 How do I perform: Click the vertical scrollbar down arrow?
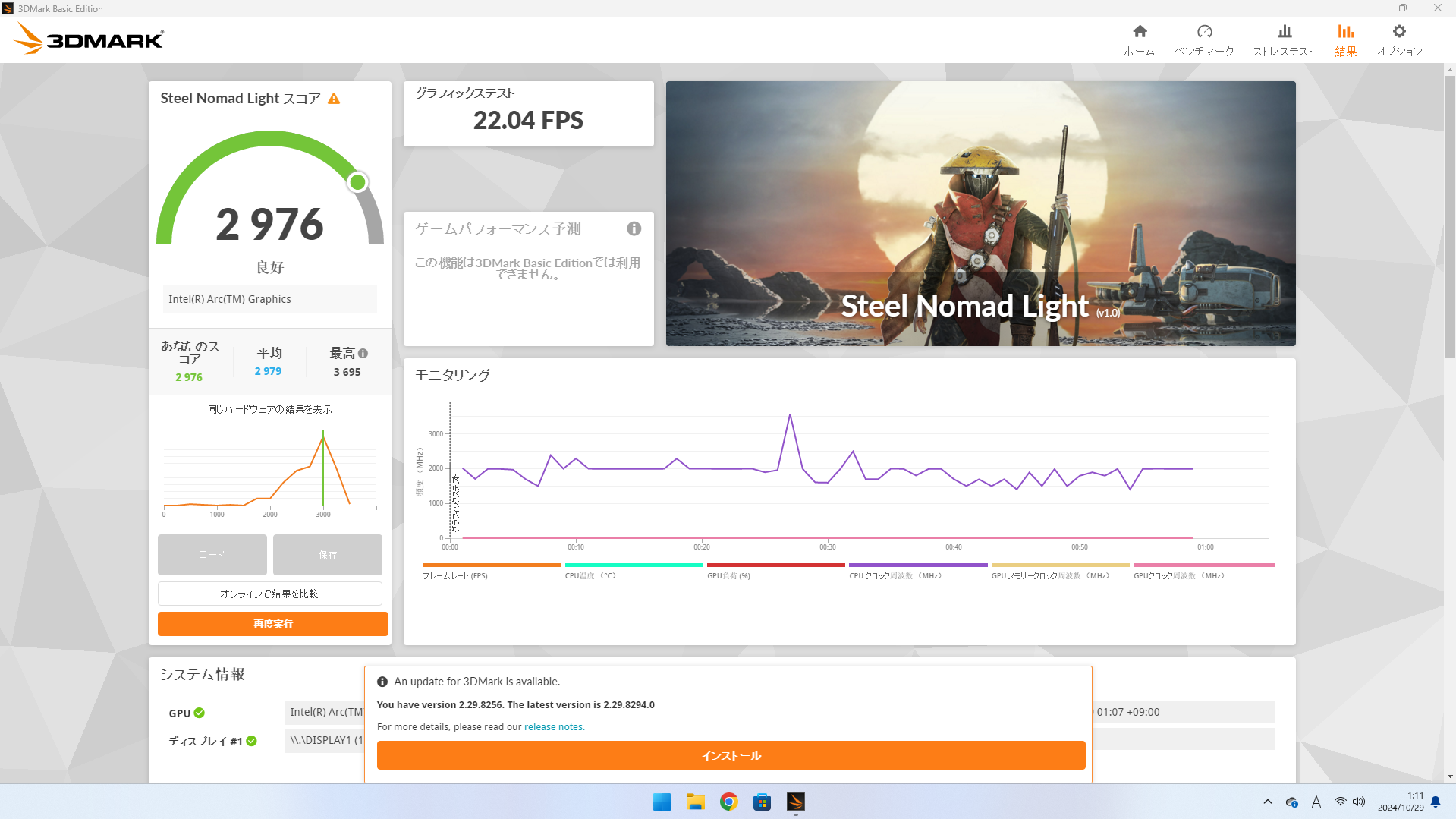1450,776
